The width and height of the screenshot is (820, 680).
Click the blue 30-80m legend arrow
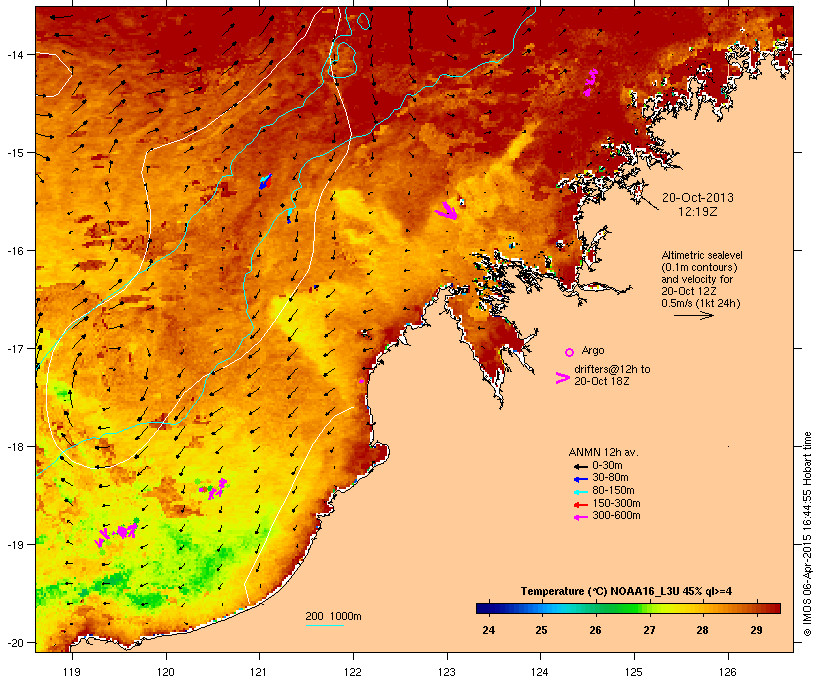(x=580, y=479)
